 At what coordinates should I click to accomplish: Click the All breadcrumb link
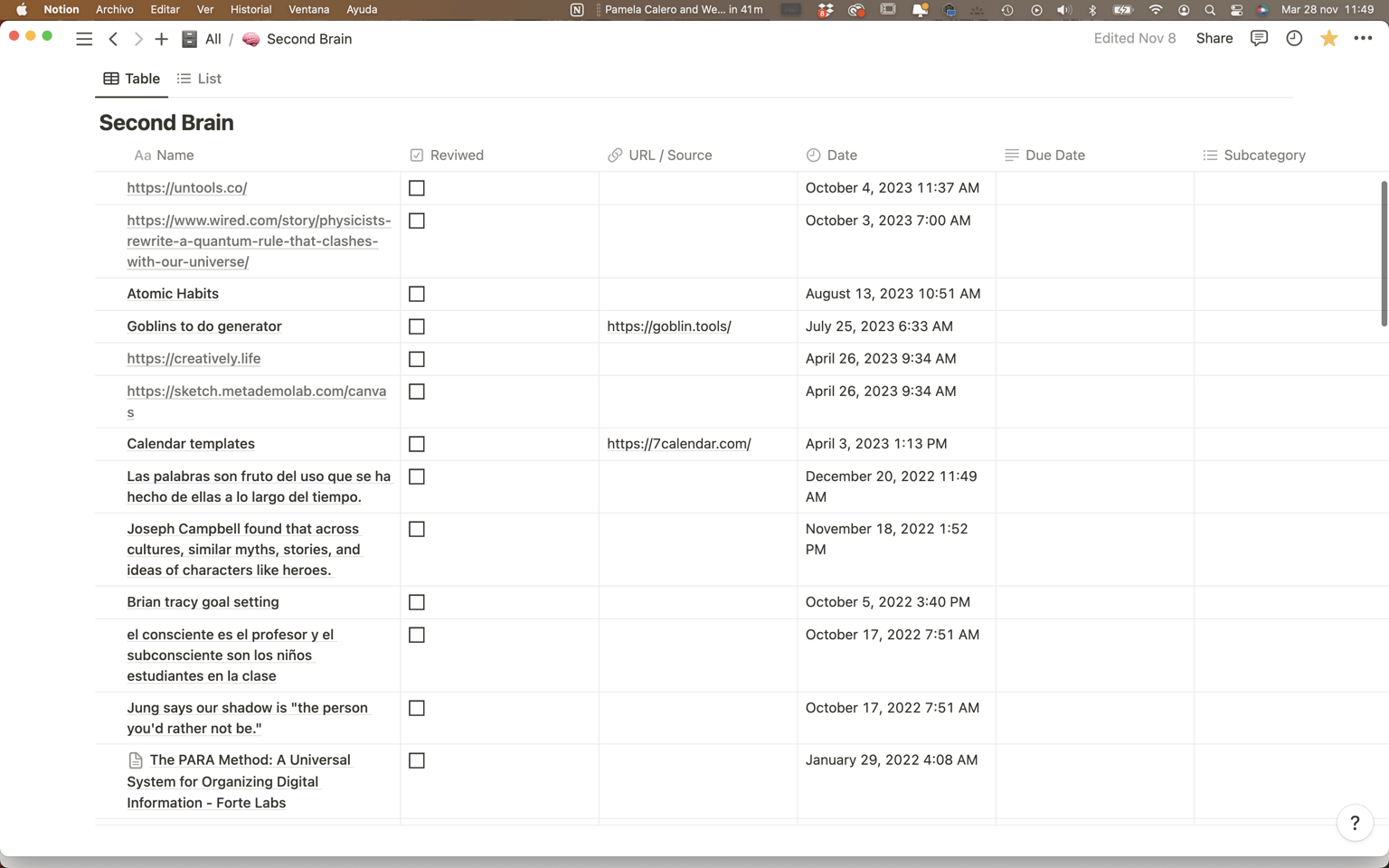pos(213,39)
